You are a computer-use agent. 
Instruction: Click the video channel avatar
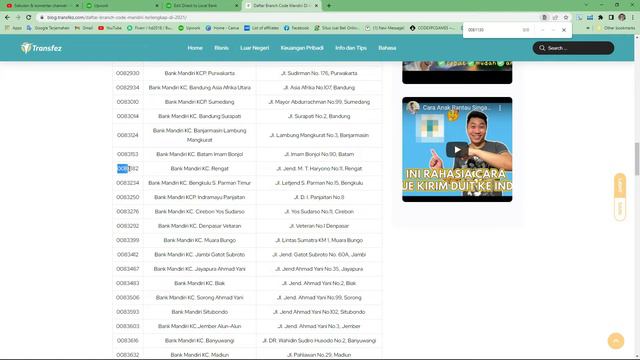(x=413, y=107)
